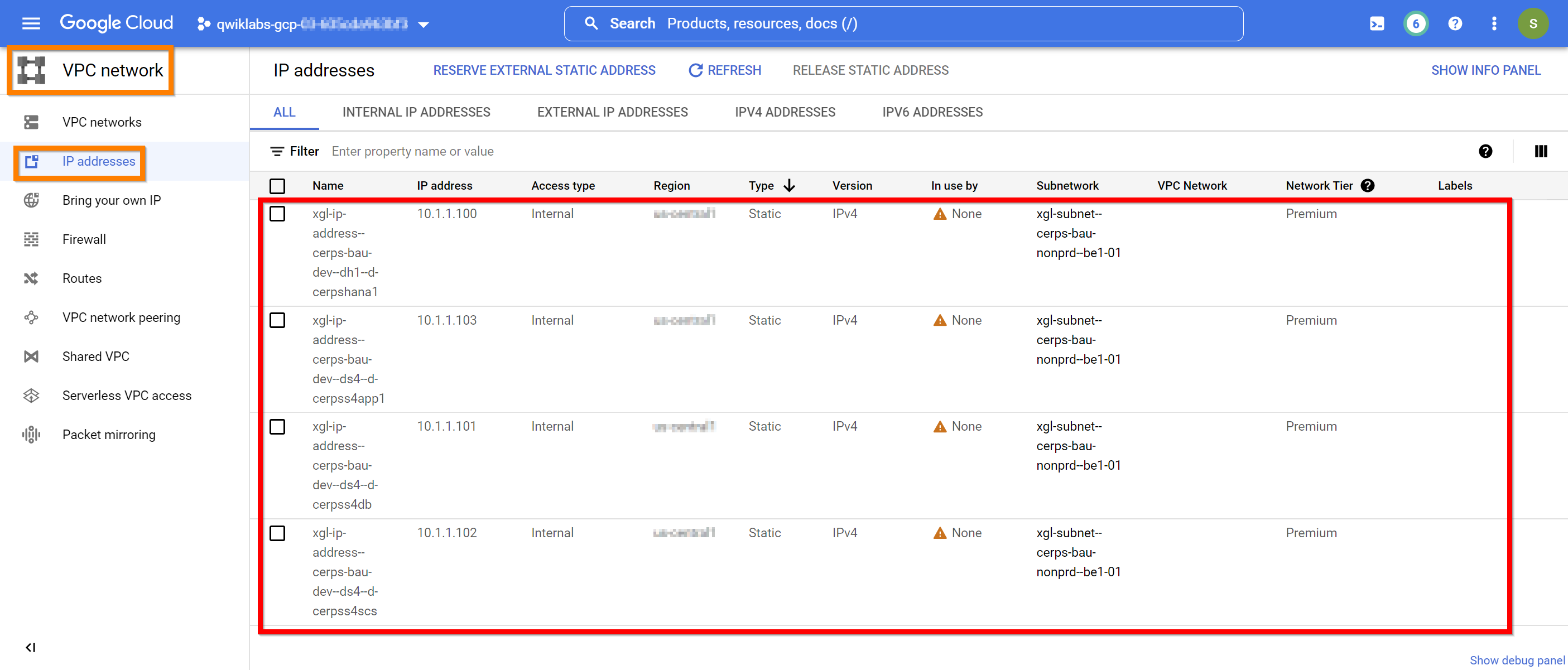The width and height of the screenshot is (1568, 670).
Task: Sort by the Access type column header
Action: pyautogui.click(x=563, y=186)
